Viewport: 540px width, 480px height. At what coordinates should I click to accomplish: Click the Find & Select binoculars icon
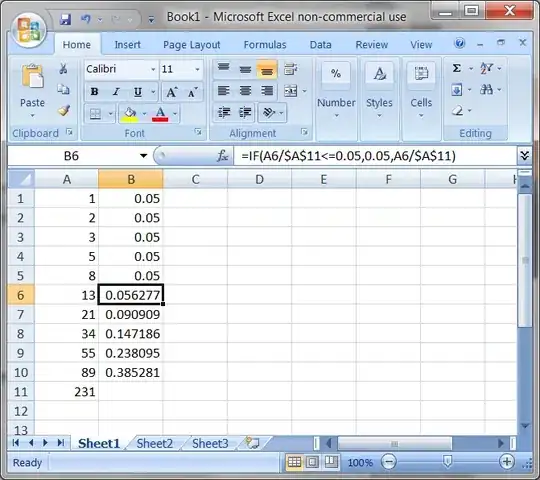(x=486, y=90)
